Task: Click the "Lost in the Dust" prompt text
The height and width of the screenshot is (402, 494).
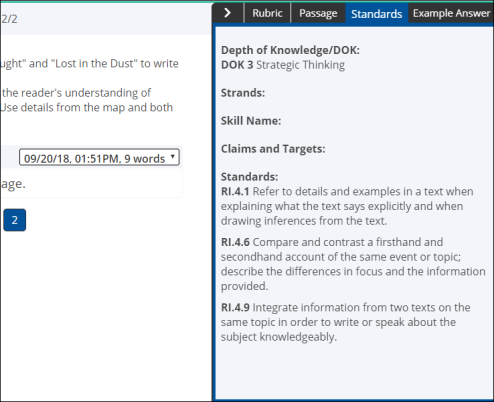Action: (94, 64)
